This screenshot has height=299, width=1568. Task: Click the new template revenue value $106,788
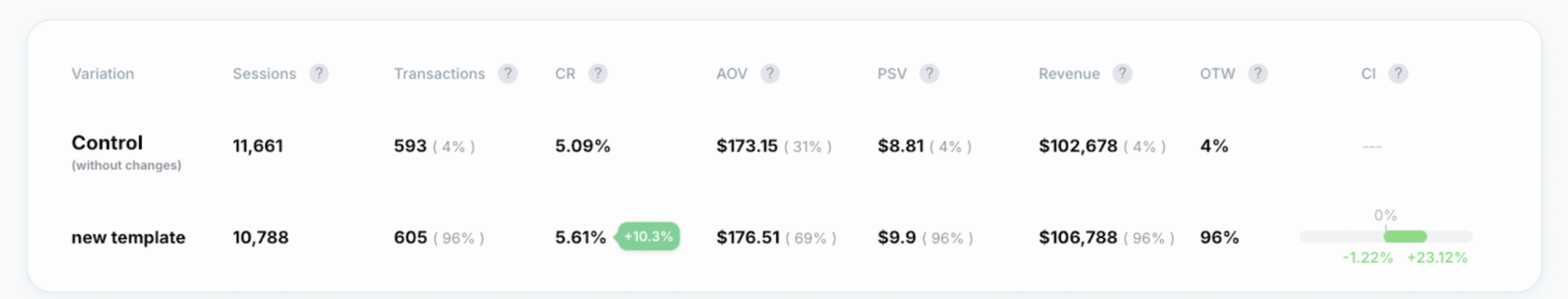(x=1077, y=237)
